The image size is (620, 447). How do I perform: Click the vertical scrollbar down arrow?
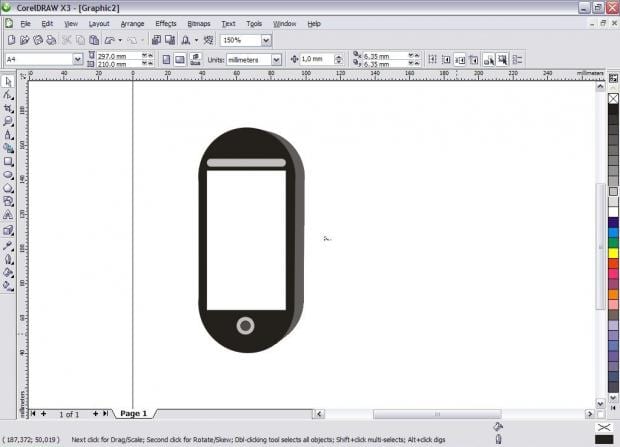coord(600,403)
